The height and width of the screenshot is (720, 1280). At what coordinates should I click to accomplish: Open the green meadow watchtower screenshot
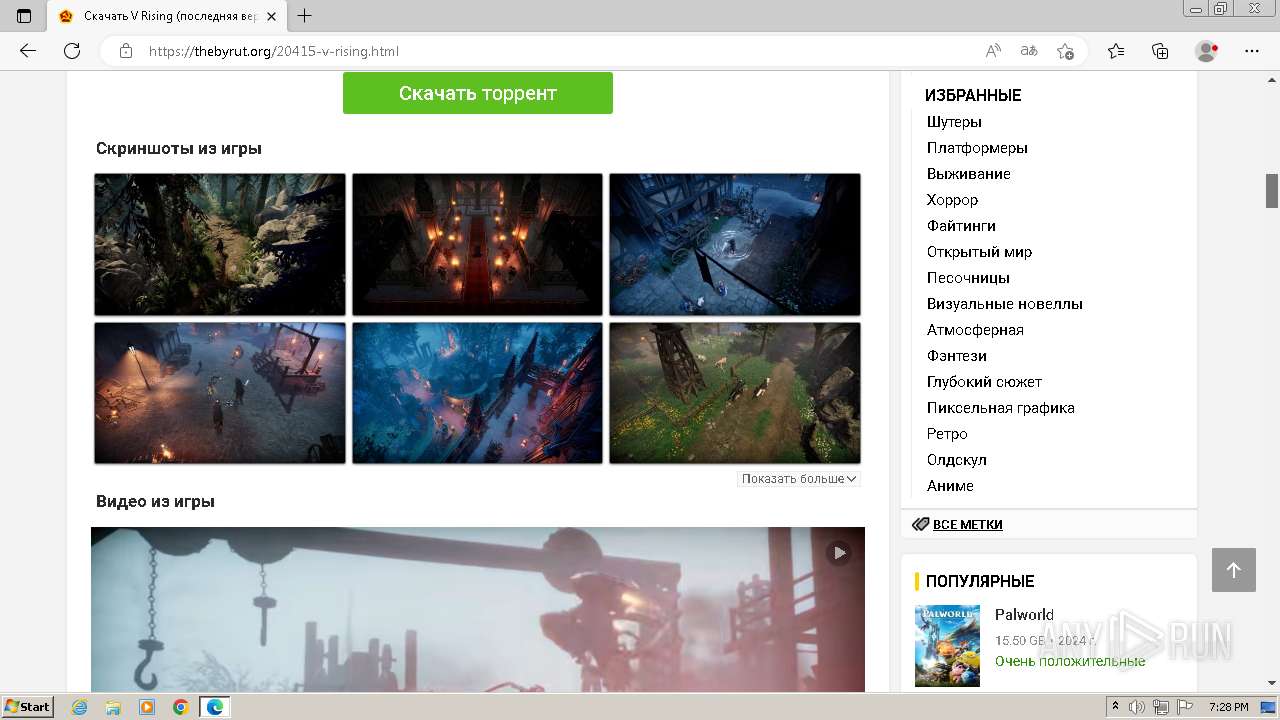tap(735, 393)
